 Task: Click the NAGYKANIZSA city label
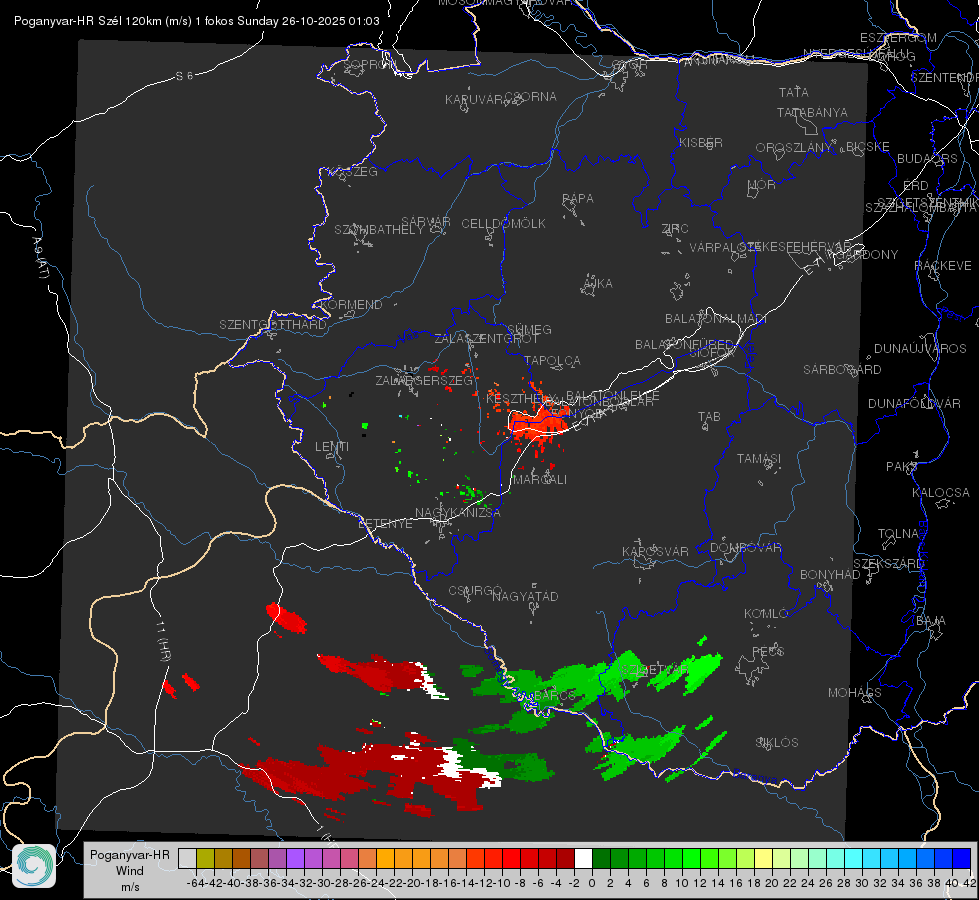coord(458,512)
